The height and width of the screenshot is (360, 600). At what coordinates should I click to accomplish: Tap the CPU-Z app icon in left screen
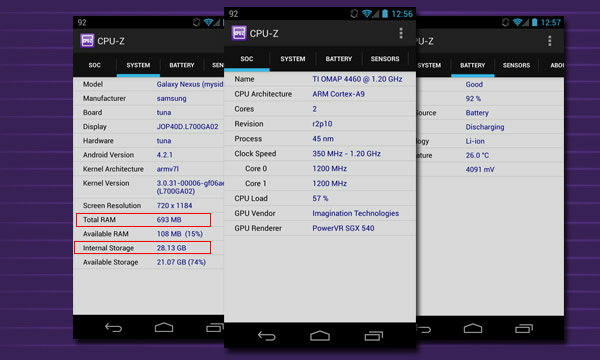87,41
